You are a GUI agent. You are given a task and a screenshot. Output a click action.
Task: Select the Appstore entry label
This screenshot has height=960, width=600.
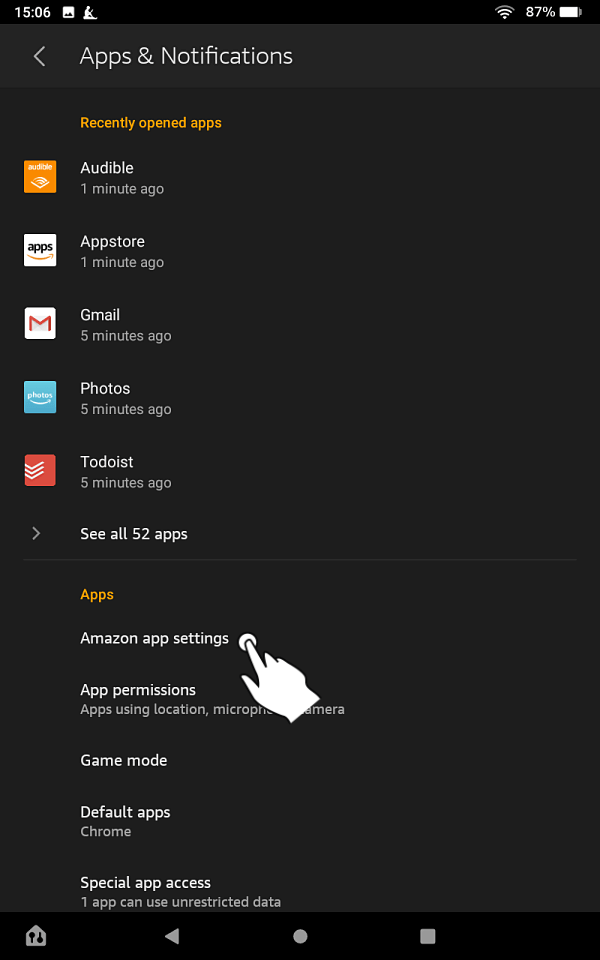(x=113, y=242)
